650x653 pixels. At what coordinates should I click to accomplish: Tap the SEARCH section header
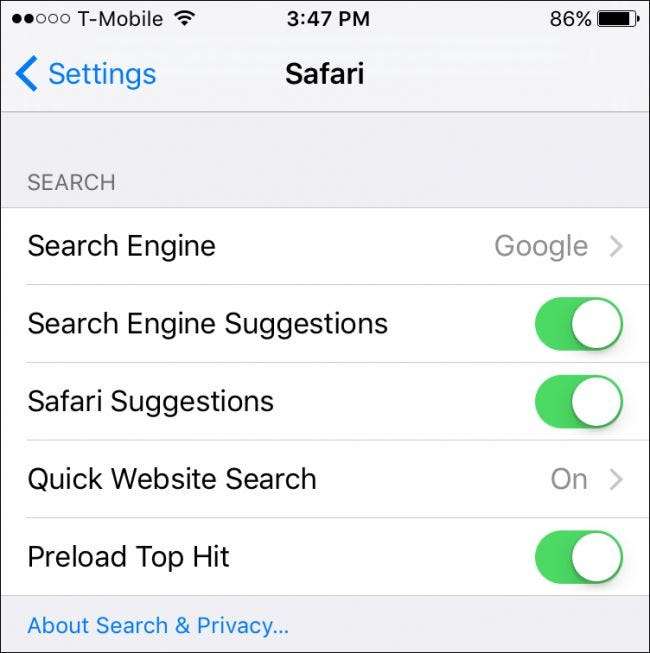(x=71, y=182)
